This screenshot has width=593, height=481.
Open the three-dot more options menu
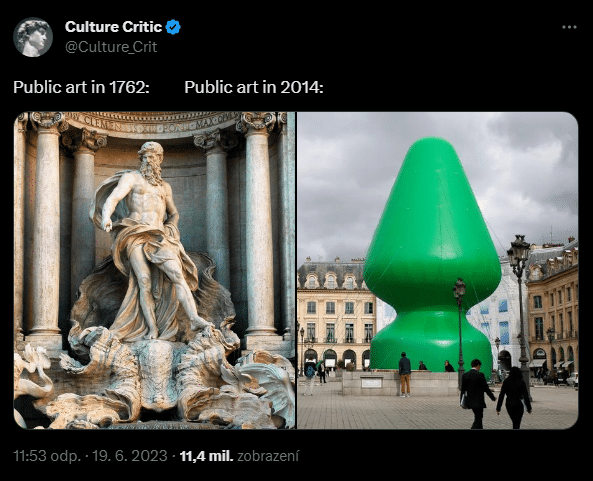click(569, 27)
